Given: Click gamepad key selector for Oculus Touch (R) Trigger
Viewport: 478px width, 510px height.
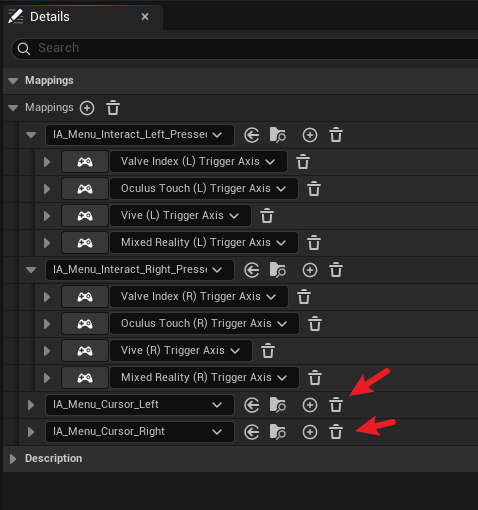Looking at the screenshot, I should (x=85, y=324).
